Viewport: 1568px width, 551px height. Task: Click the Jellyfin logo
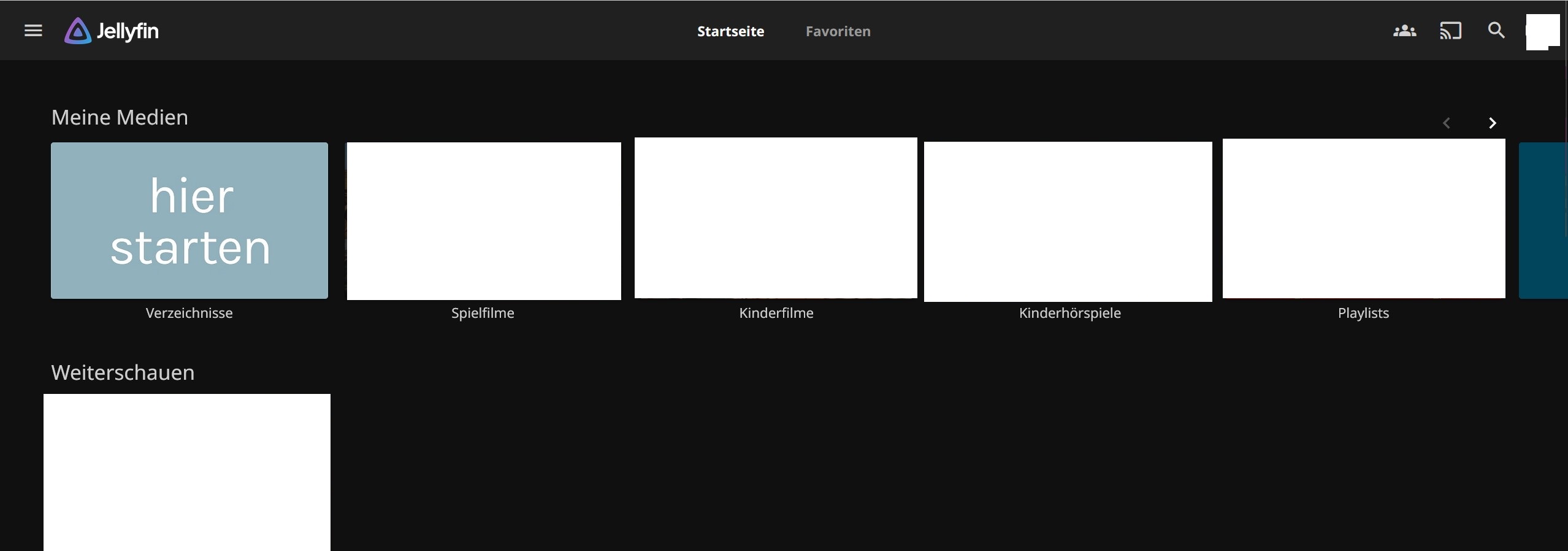click(112, 31)
